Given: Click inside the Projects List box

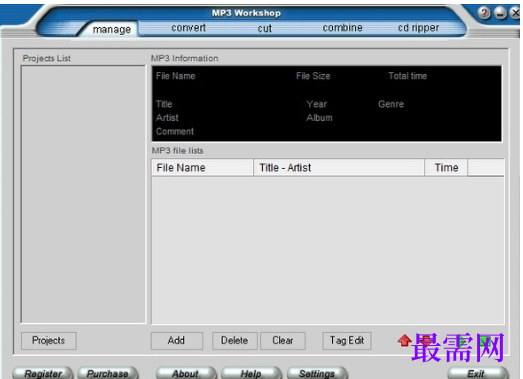Looking at the screenshot, I should (x=83, y=194).
